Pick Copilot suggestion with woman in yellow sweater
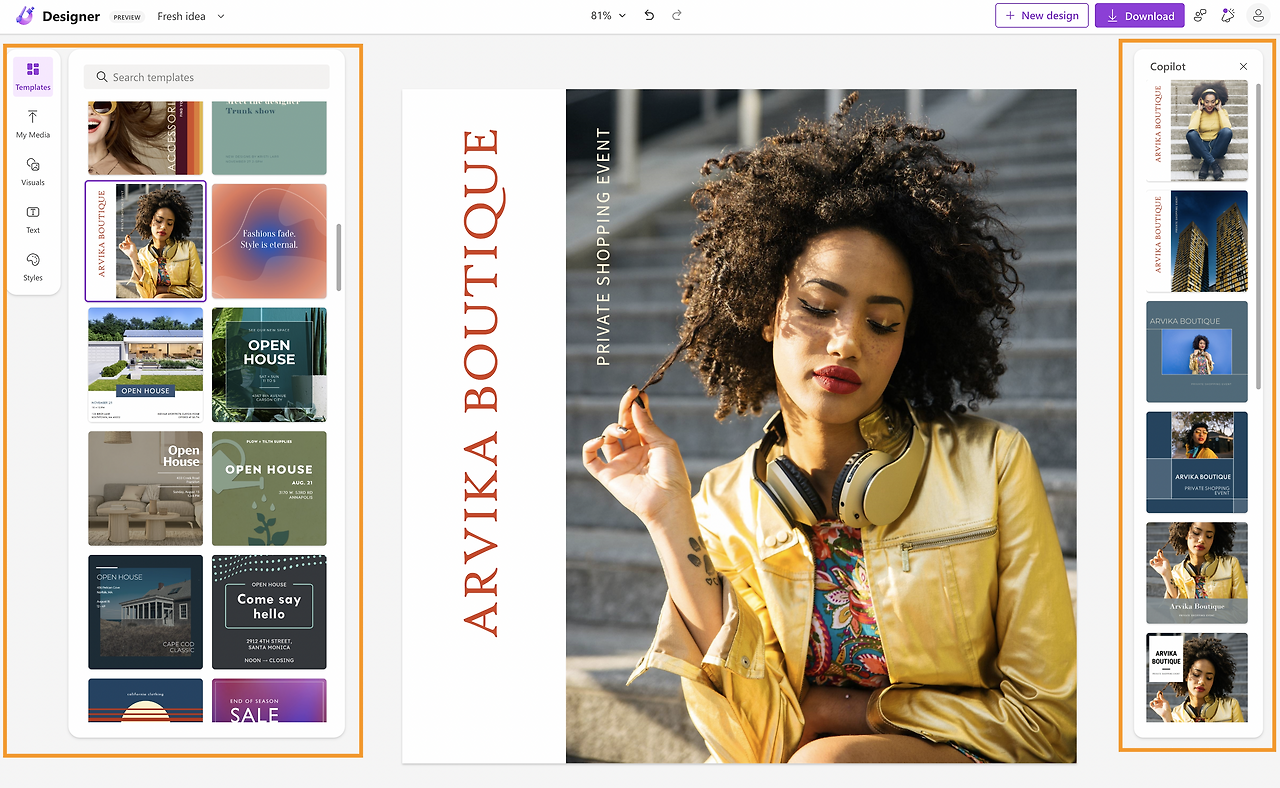Viewport: 1280px width, 788px height. click(1197, 131)
